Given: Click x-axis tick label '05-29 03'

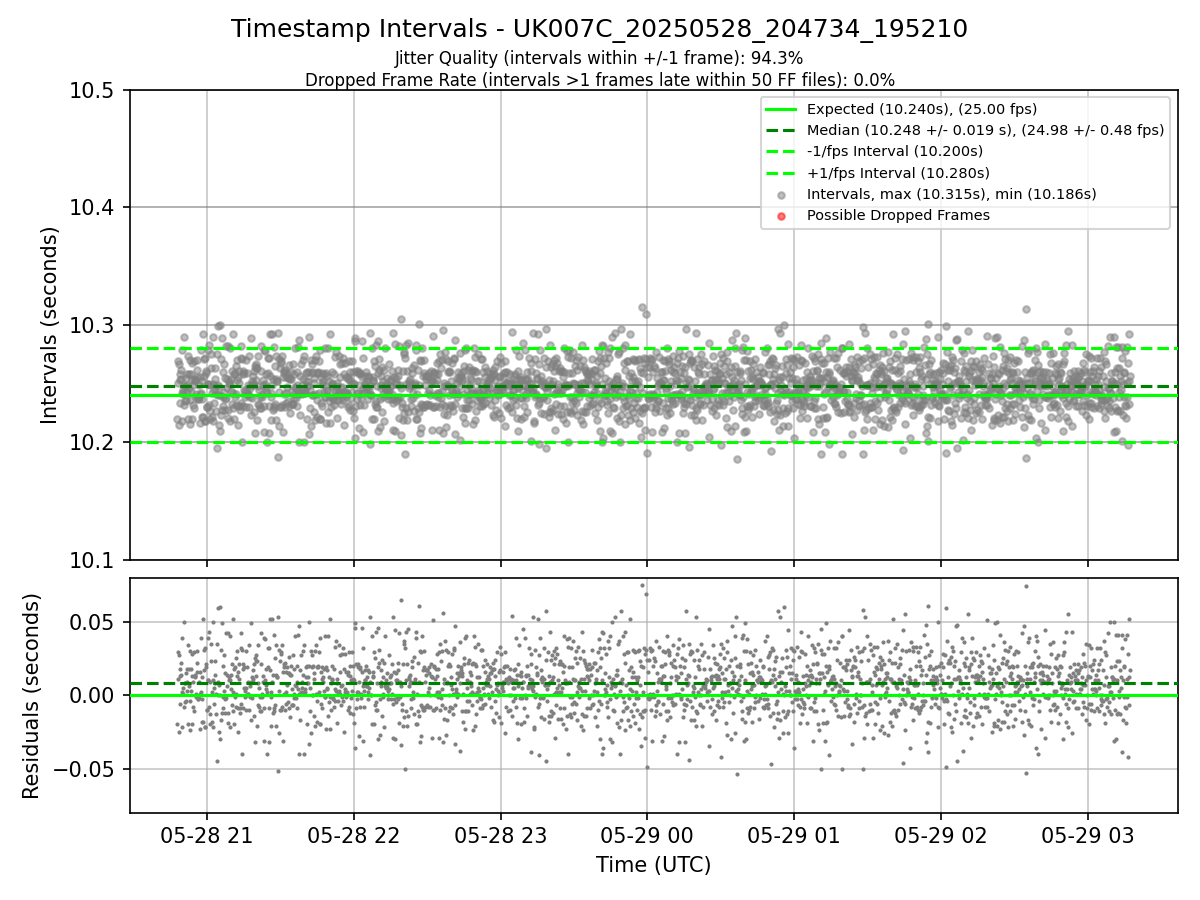Looking at the screenshot, I should [x=1087, y=835].
